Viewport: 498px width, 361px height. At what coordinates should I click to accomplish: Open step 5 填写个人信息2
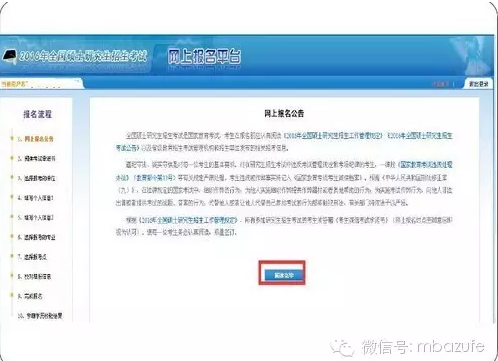coord(36,218)
